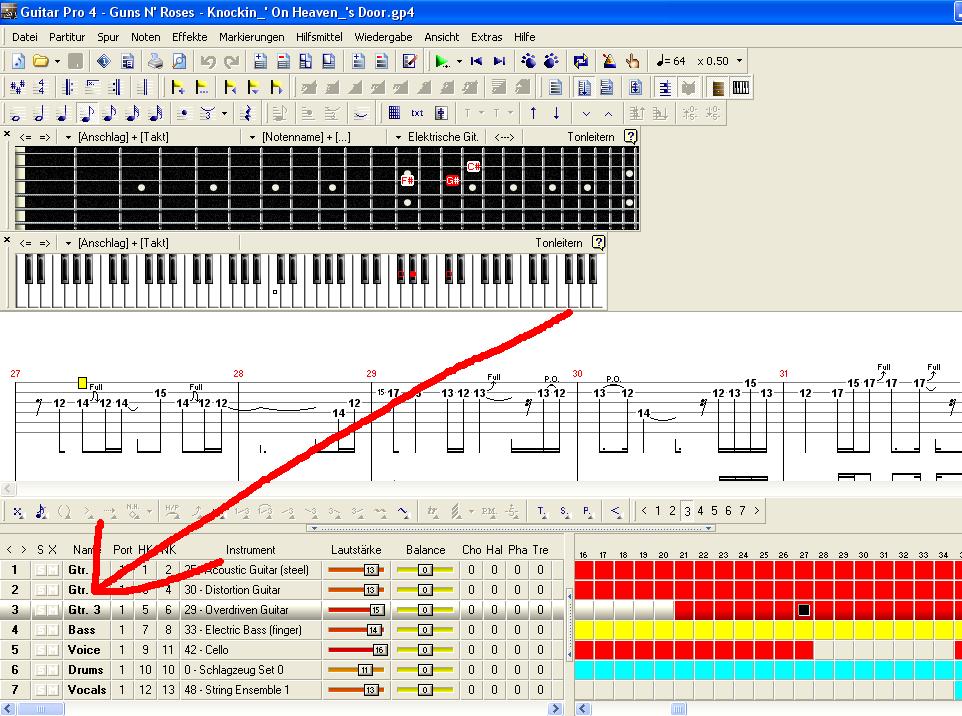Toggle dotted note icon

tap(183, 114)
